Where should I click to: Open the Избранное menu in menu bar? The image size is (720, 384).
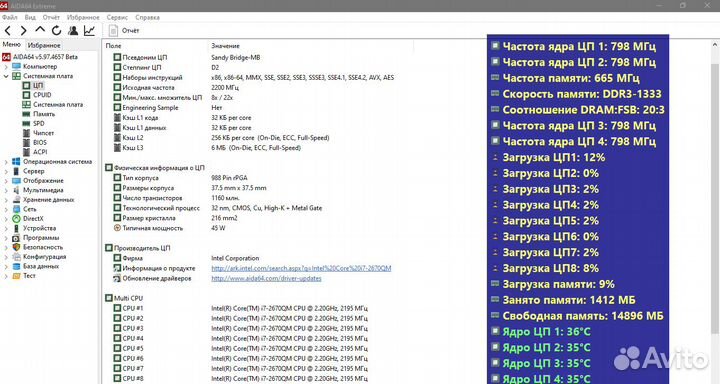pos(83,17)
